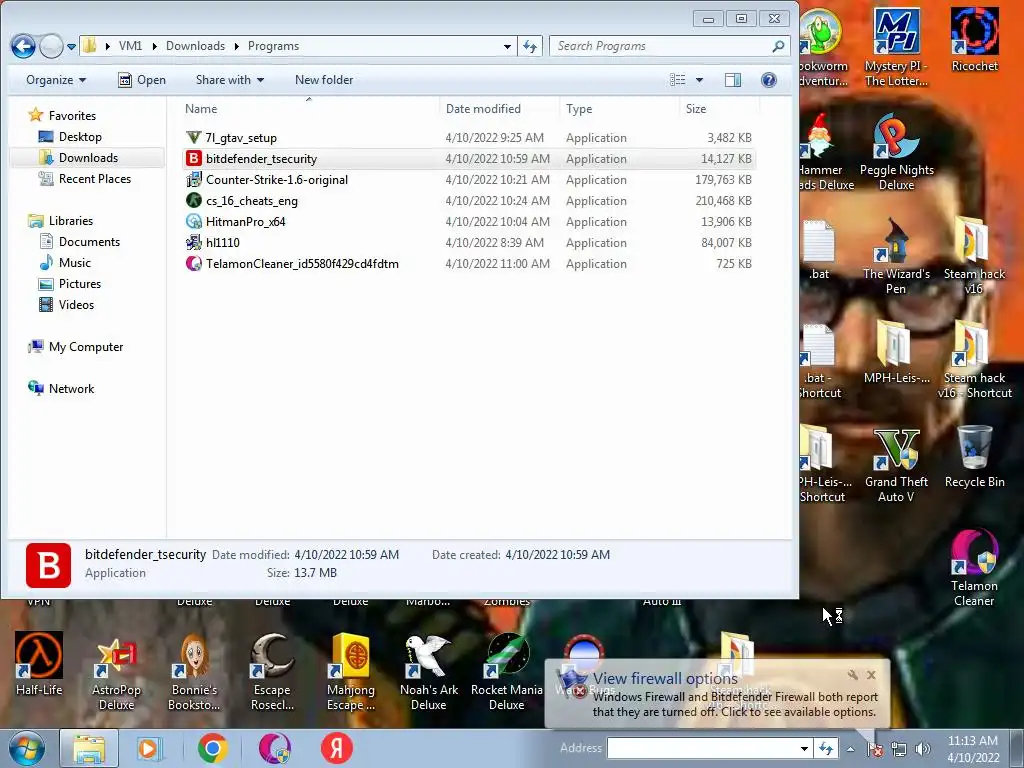Click the taskbar clock showing 11:13 AM
The width and height of the screenshot is (1024, 768).
pyautogui.click(x=972, y=741)
